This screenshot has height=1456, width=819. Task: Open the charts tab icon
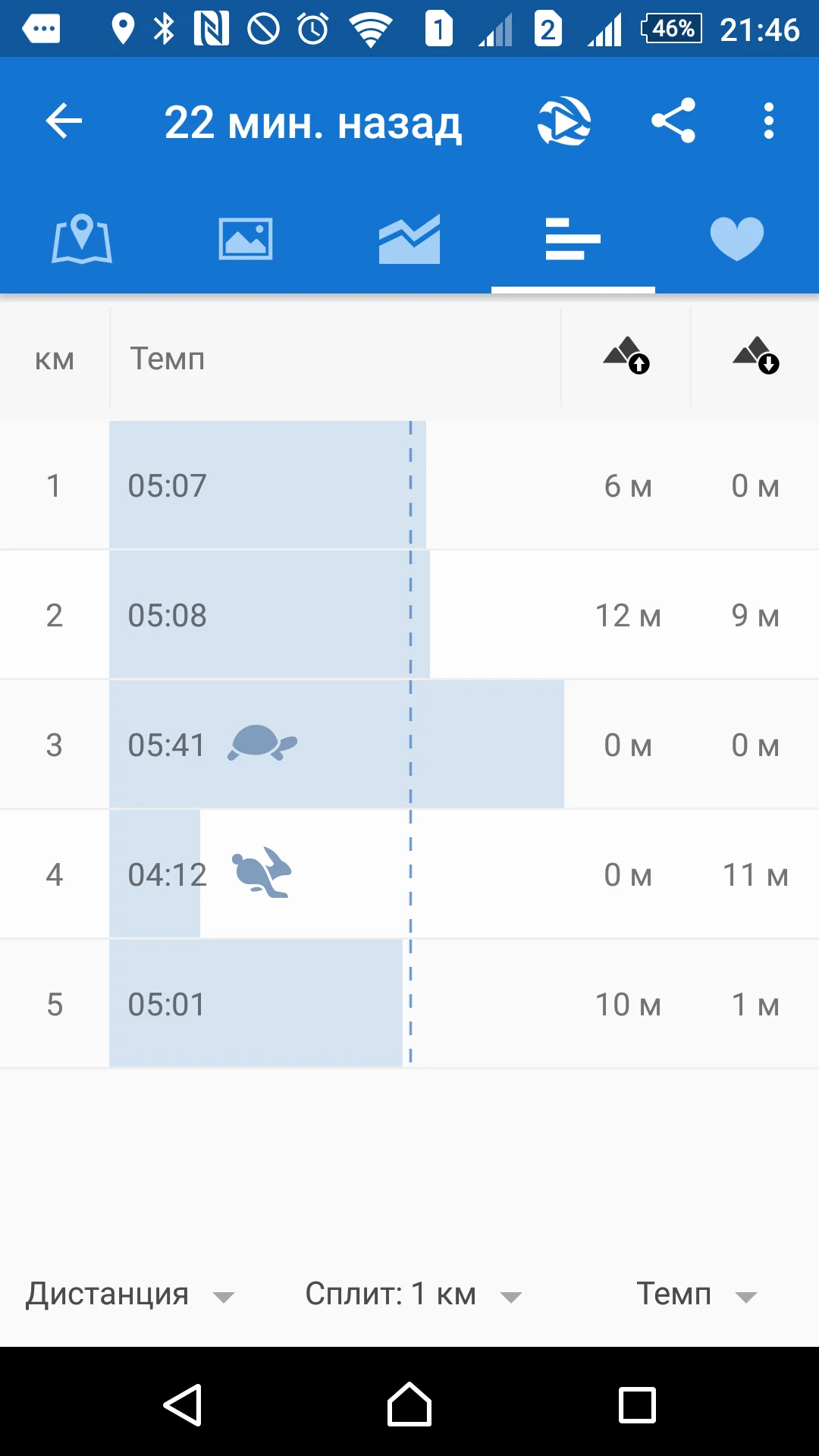coord(409,240)
